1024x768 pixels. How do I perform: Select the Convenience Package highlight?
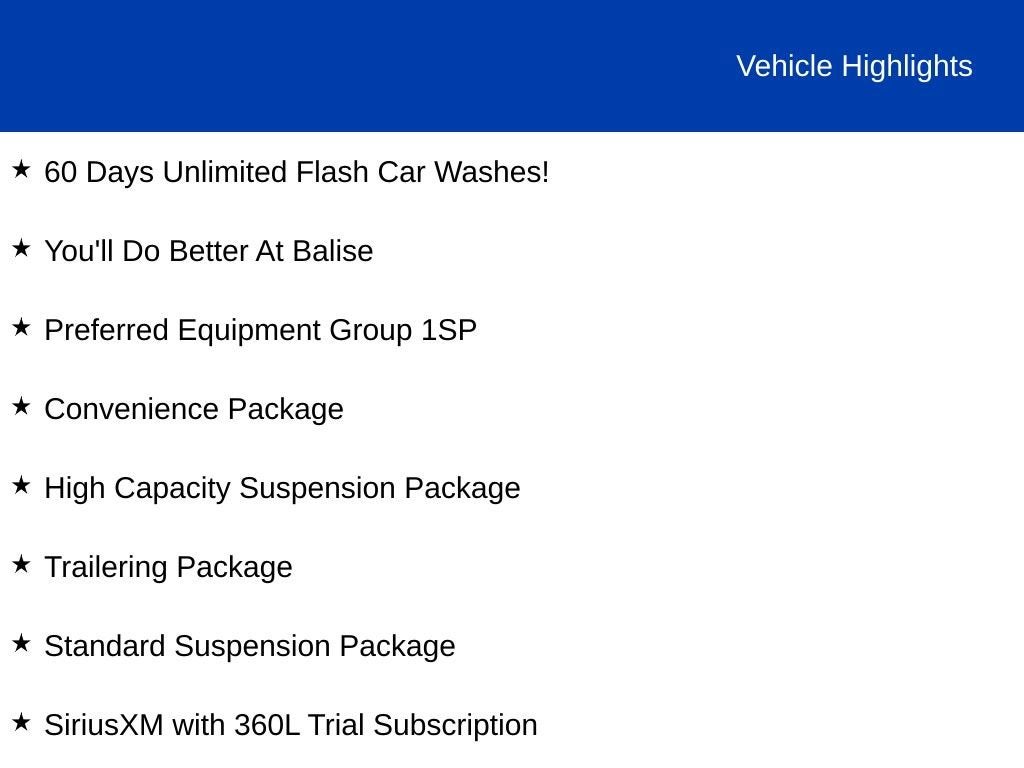(x=194, y=409)
